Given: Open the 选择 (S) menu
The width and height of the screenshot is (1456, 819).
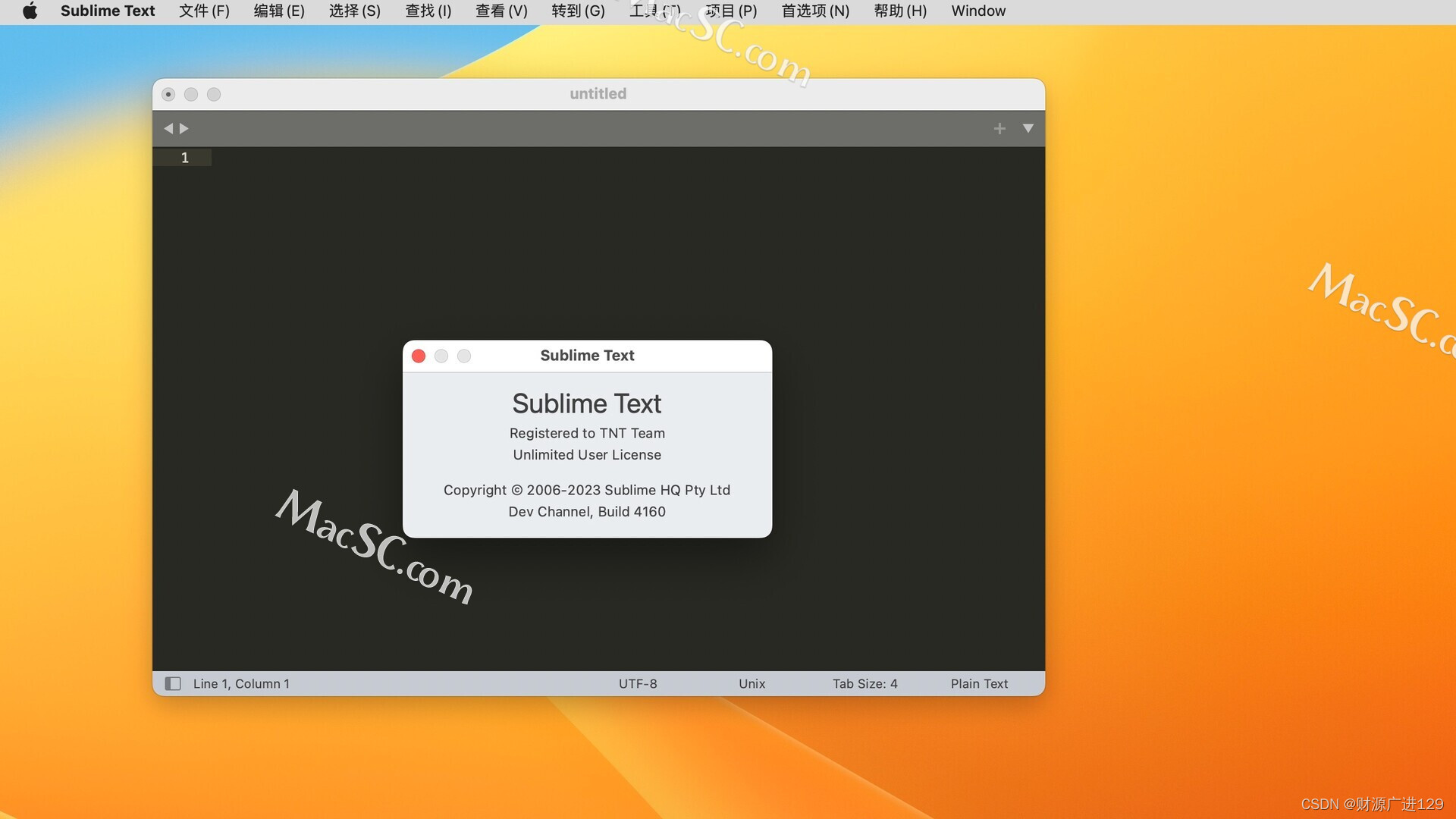Looking at the screenshot, I should tap(355, 11).
